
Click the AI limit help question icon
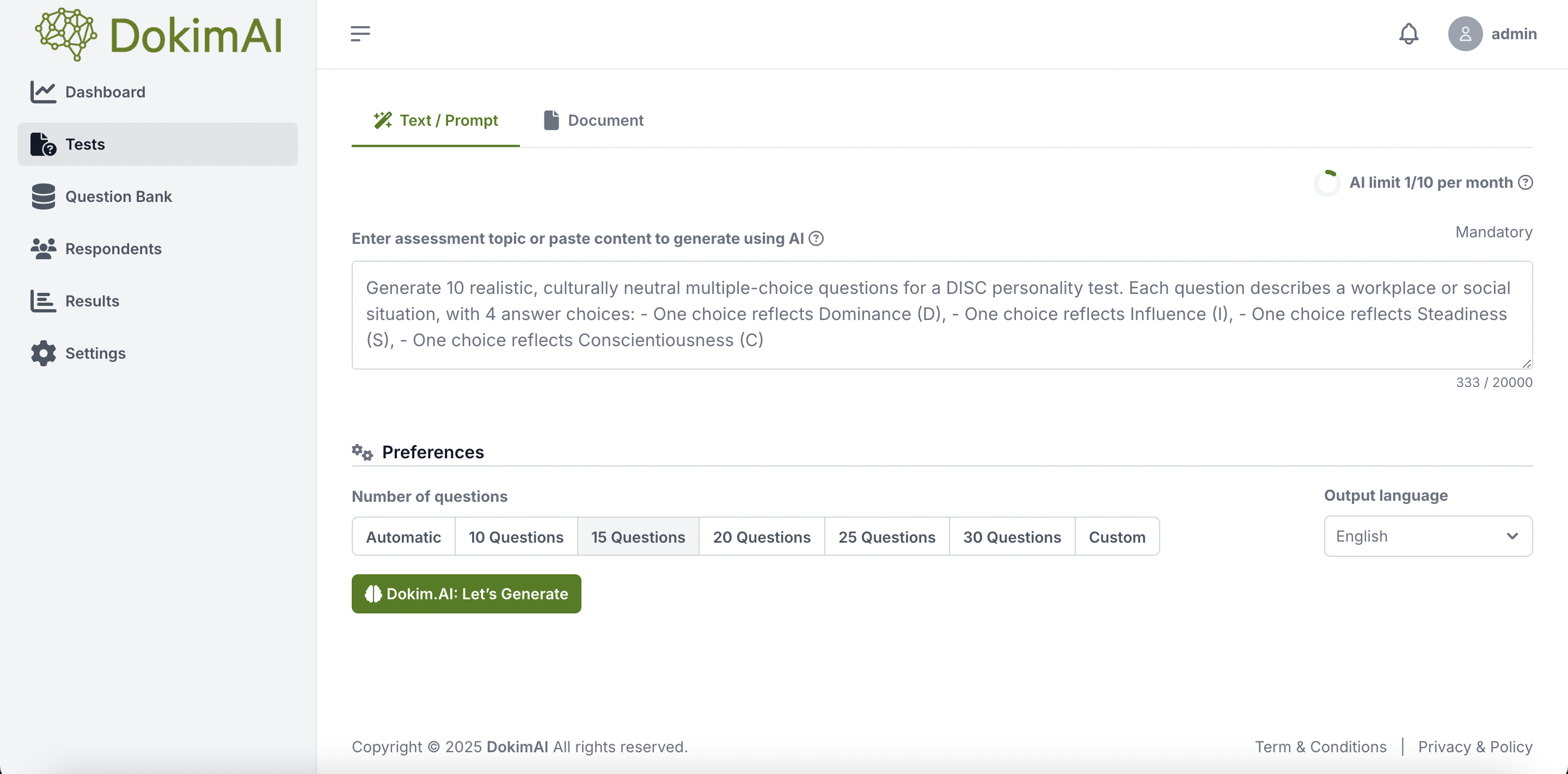click(x=1525, y=182)
